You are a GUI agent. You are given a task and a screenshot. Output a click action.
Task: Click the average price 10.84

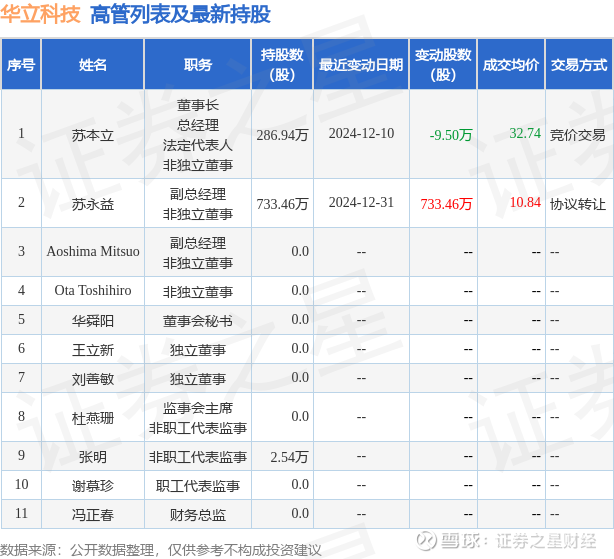525,202
